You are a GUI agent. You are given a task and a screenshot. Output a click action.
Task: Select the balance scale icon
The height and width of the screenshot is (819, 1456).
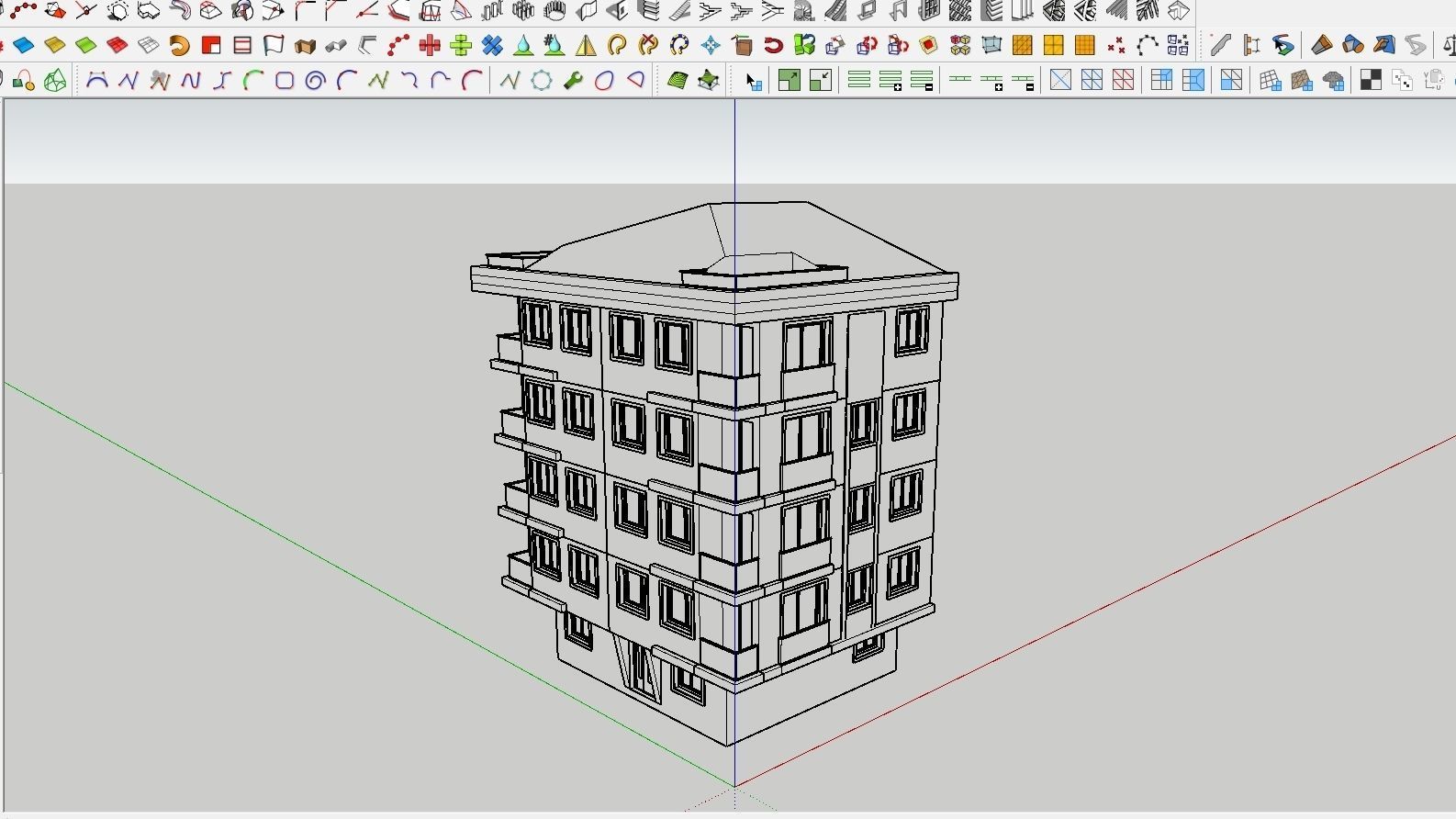pos(1448,45)
